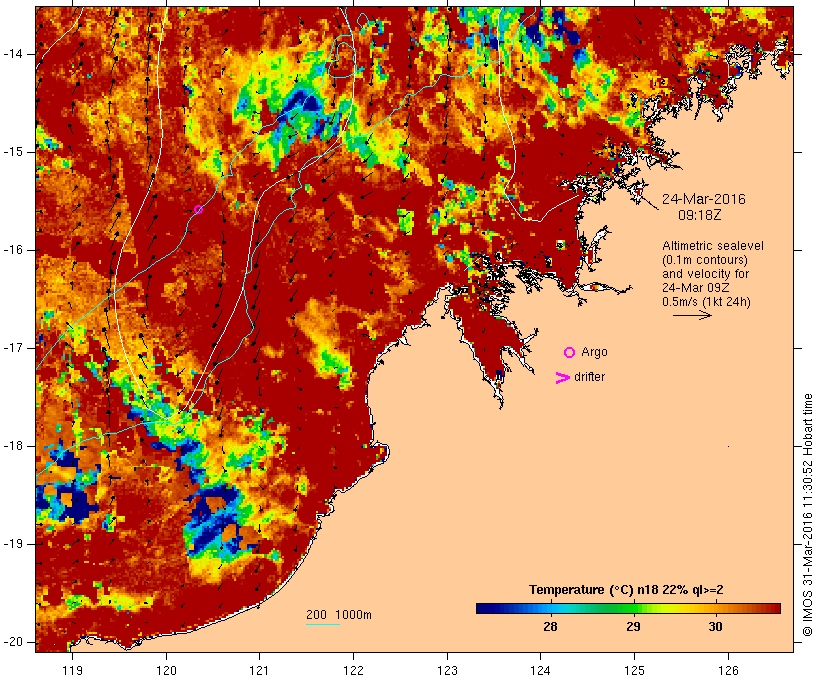Click the temperature colorbar at 29 degrees
The width and height of the screenshot is (820, 680).
633,608
